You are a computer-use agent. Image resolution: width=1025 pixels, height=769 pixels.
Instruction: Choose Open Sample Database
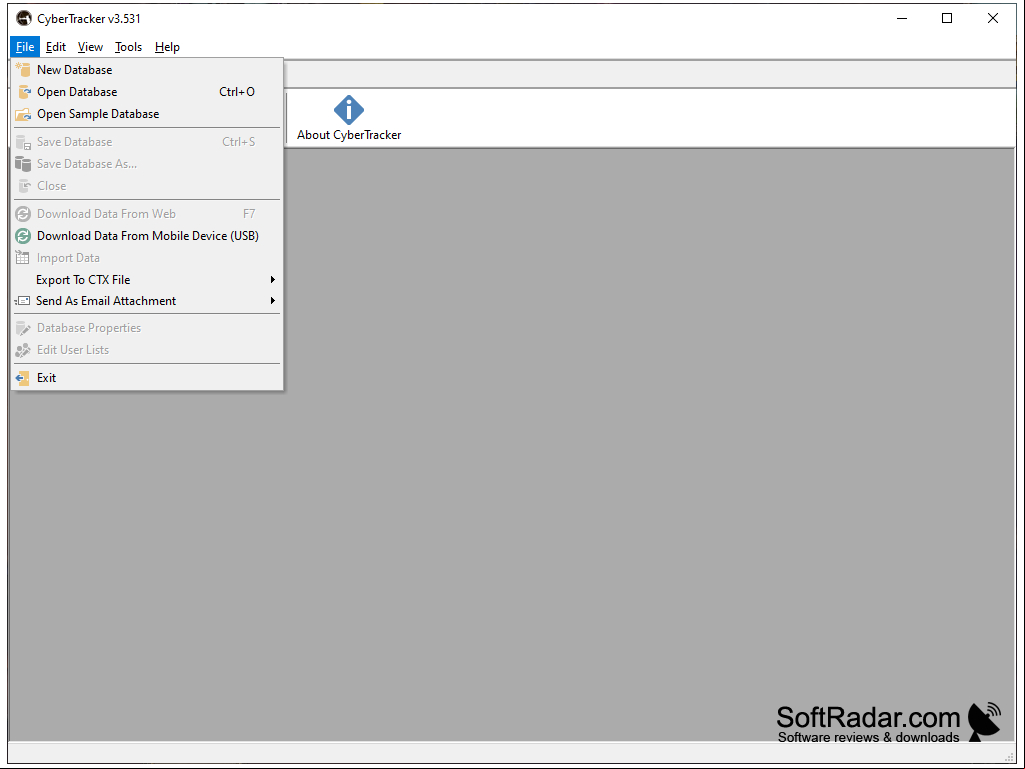[147, 114]
